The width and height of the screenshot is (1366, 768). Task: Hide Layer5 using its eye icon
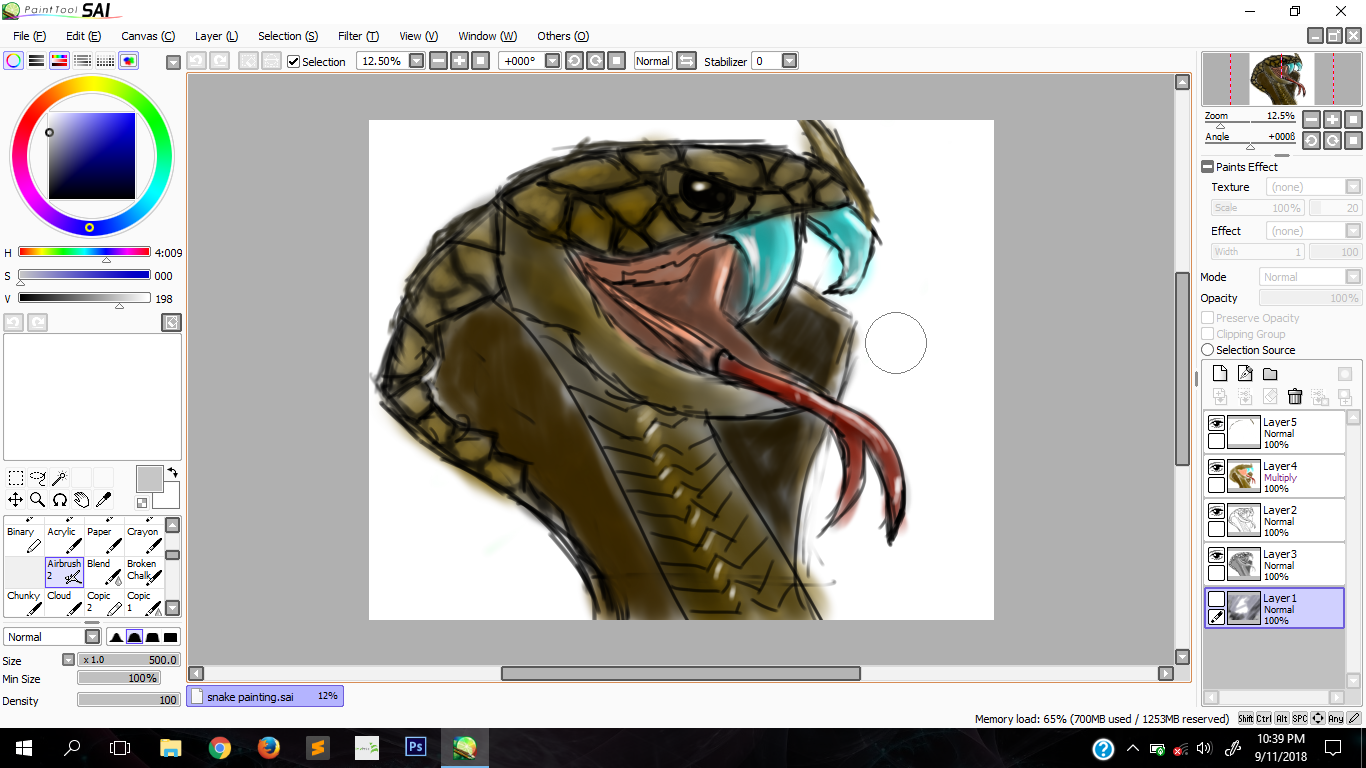(1216, 423)
